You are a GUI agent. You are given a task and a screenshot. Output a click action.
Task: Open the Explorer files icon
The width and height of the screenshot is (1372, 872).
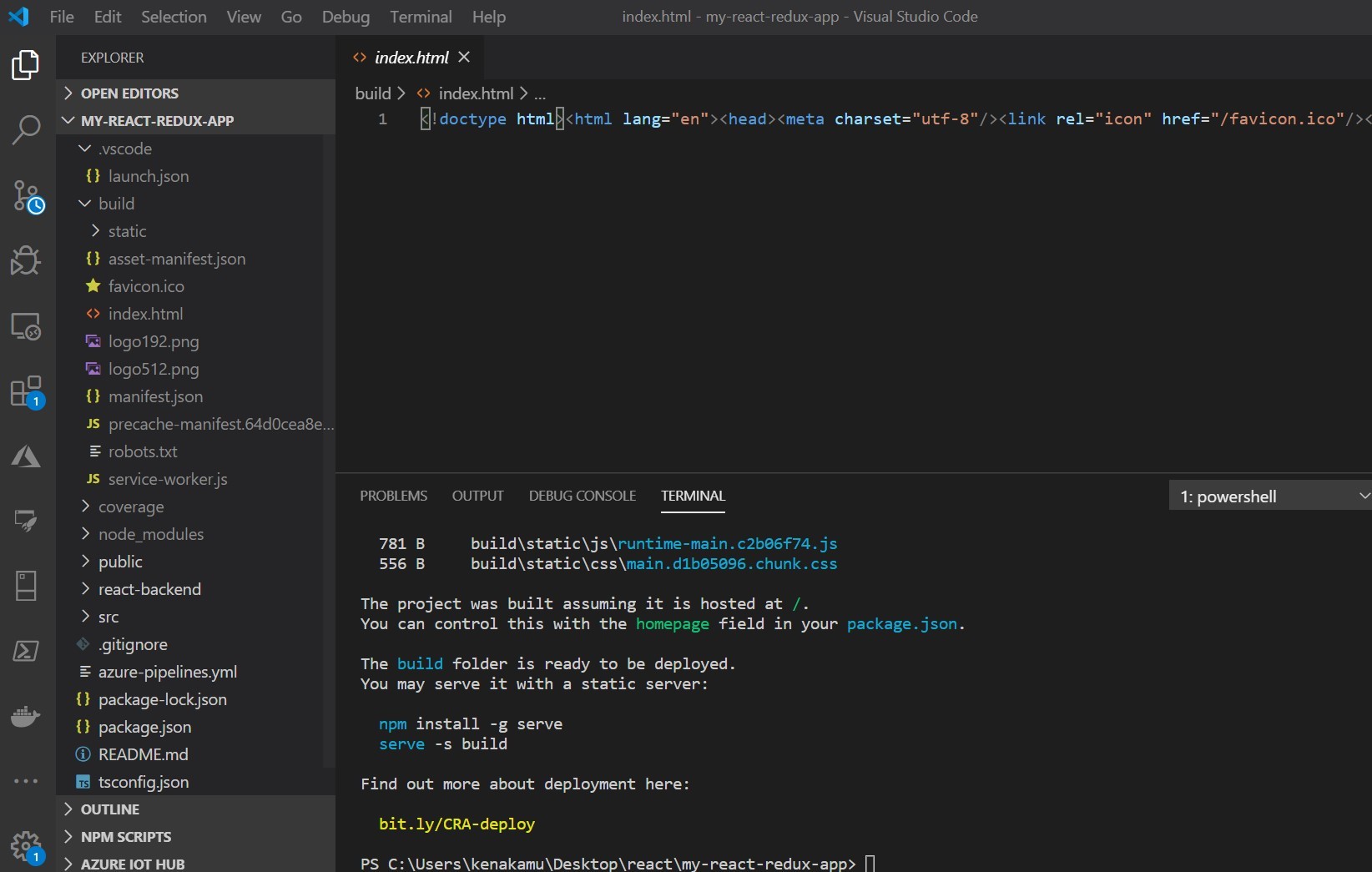coord(26,65)
